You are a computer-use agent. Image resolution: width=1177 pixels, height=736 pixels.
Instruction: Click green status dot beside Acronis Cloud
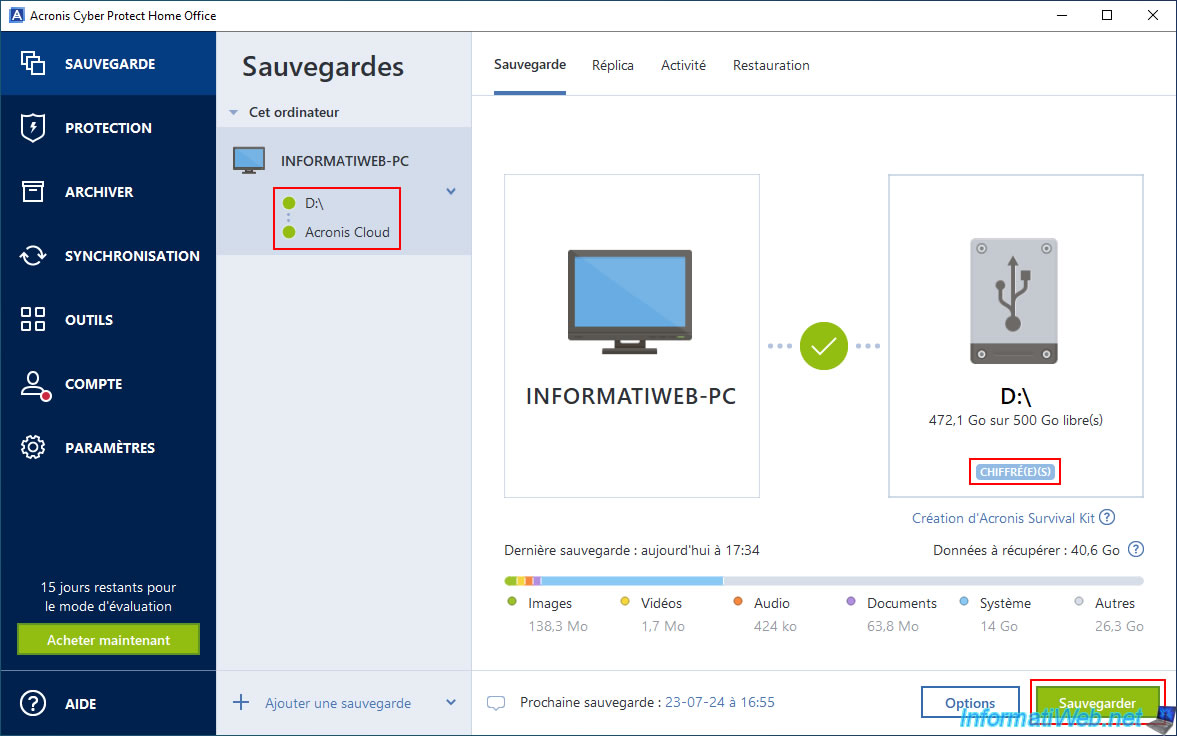(x=289, y=232)
